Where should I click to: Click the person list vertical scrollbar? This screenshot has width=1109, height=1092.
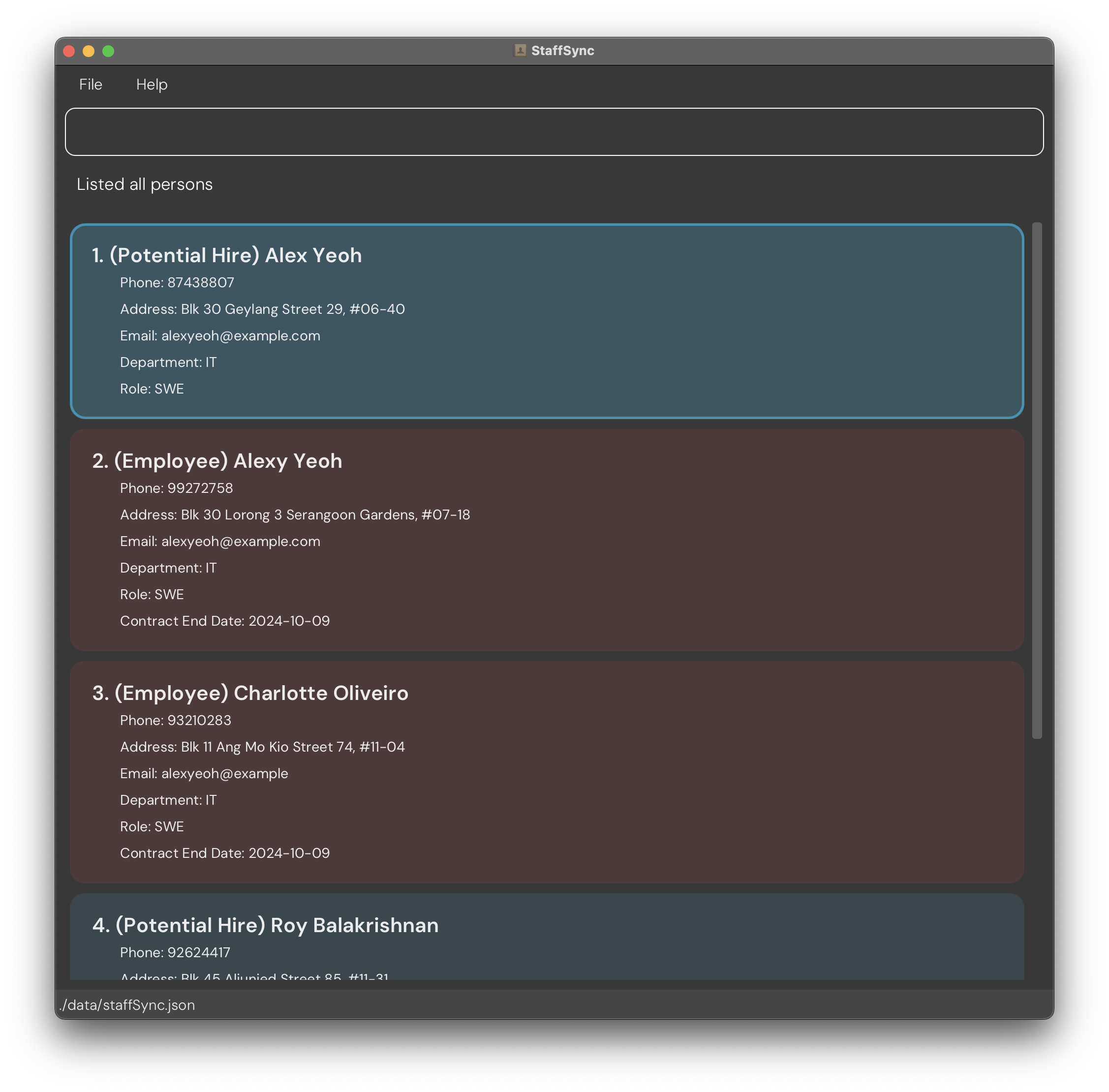click(1036, 480)
